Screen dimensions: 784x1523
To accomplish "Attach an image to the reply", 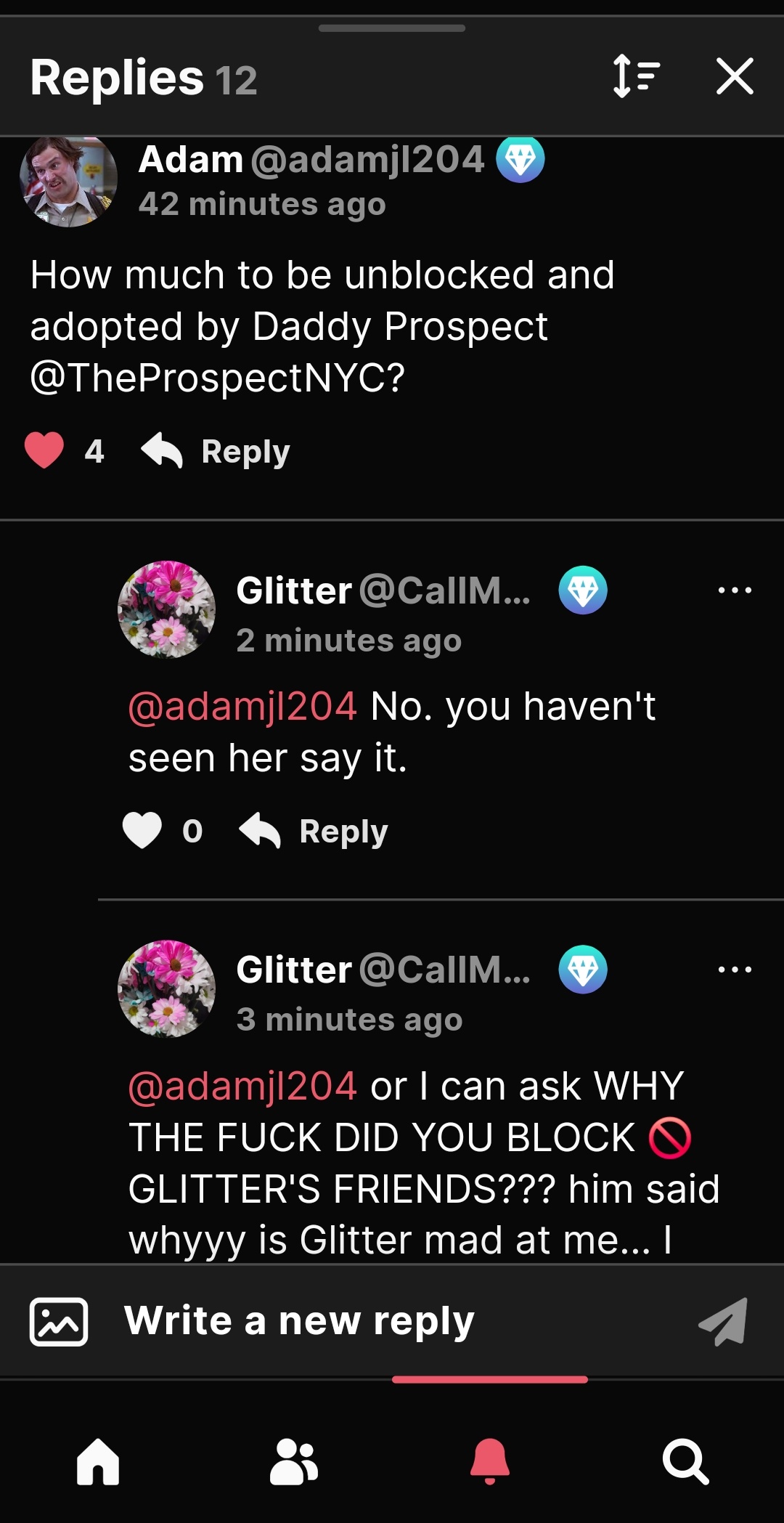I will [59, 1322].
